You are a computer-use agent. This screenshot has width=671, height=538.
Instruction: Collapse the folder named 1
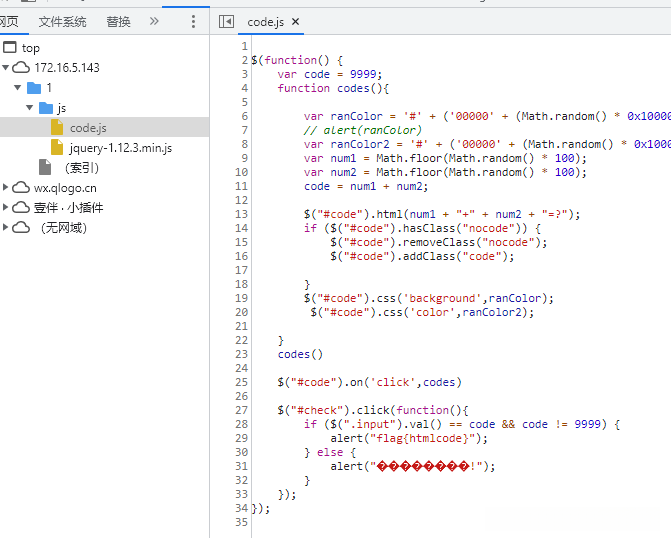(18, 87)
